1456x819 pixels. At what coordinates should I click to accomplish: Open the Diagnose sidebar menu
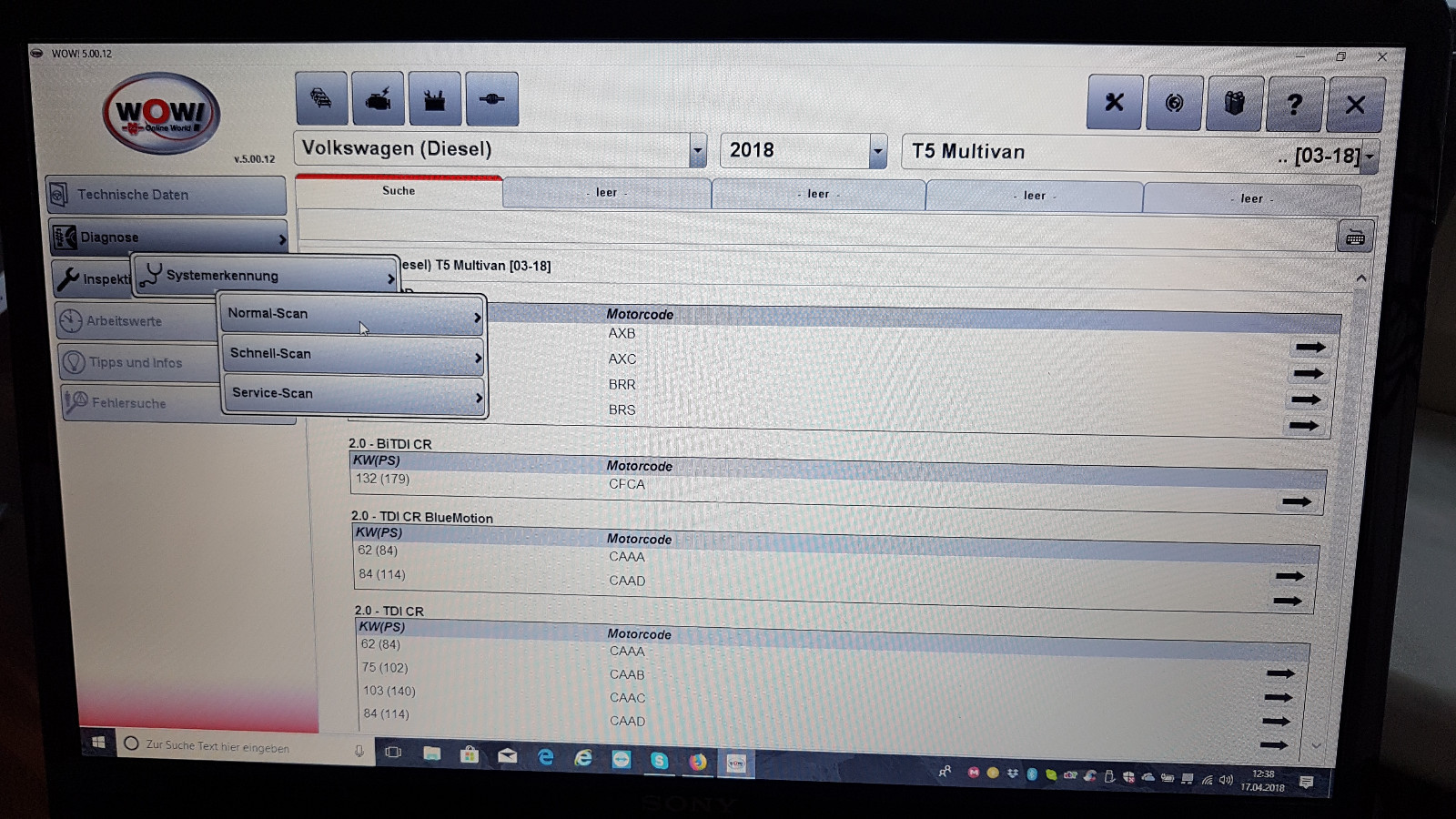(168, 238)
